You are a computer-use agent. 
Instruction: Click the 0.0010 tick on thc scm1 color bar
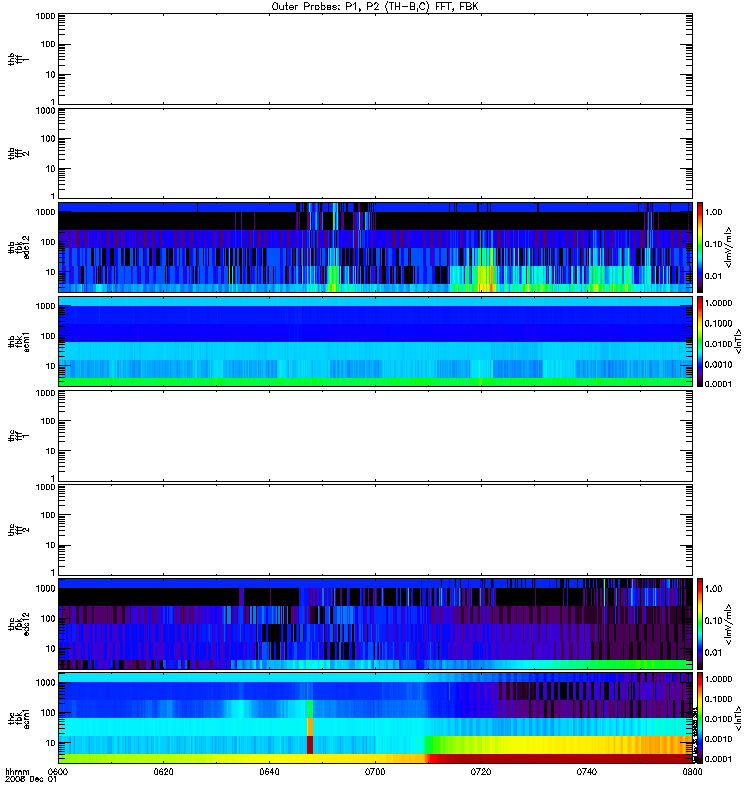(x=718, y=739)
